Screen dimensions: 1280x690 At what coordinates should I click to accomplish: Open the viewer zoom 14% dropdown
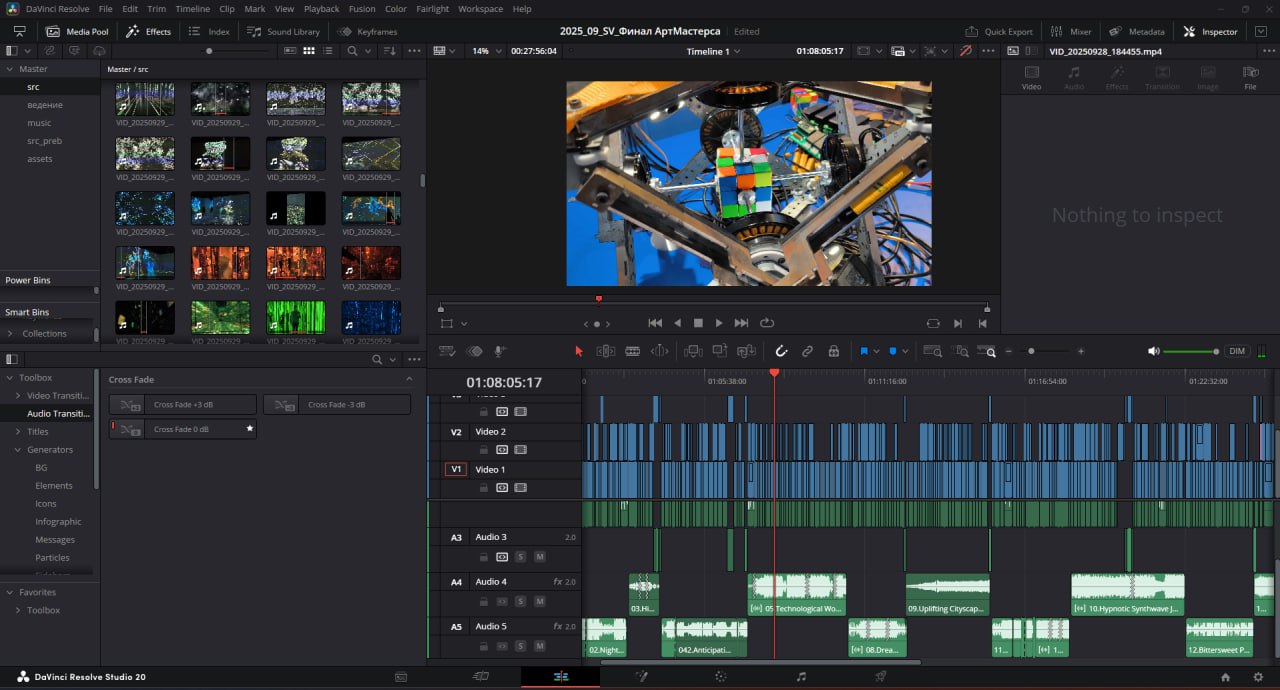486,51
